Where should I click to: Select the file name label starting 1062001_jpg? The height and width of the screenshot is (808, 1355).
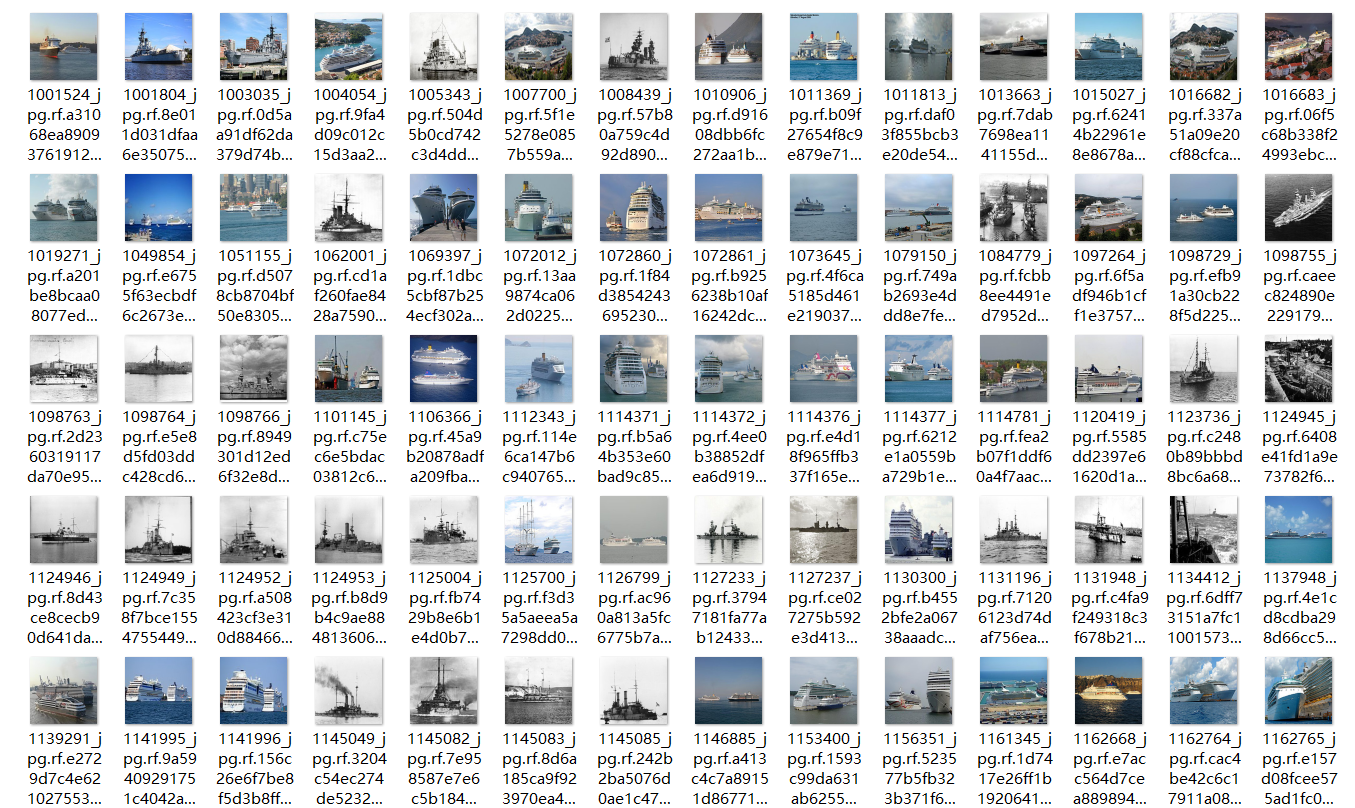click(x=349, y=286)
